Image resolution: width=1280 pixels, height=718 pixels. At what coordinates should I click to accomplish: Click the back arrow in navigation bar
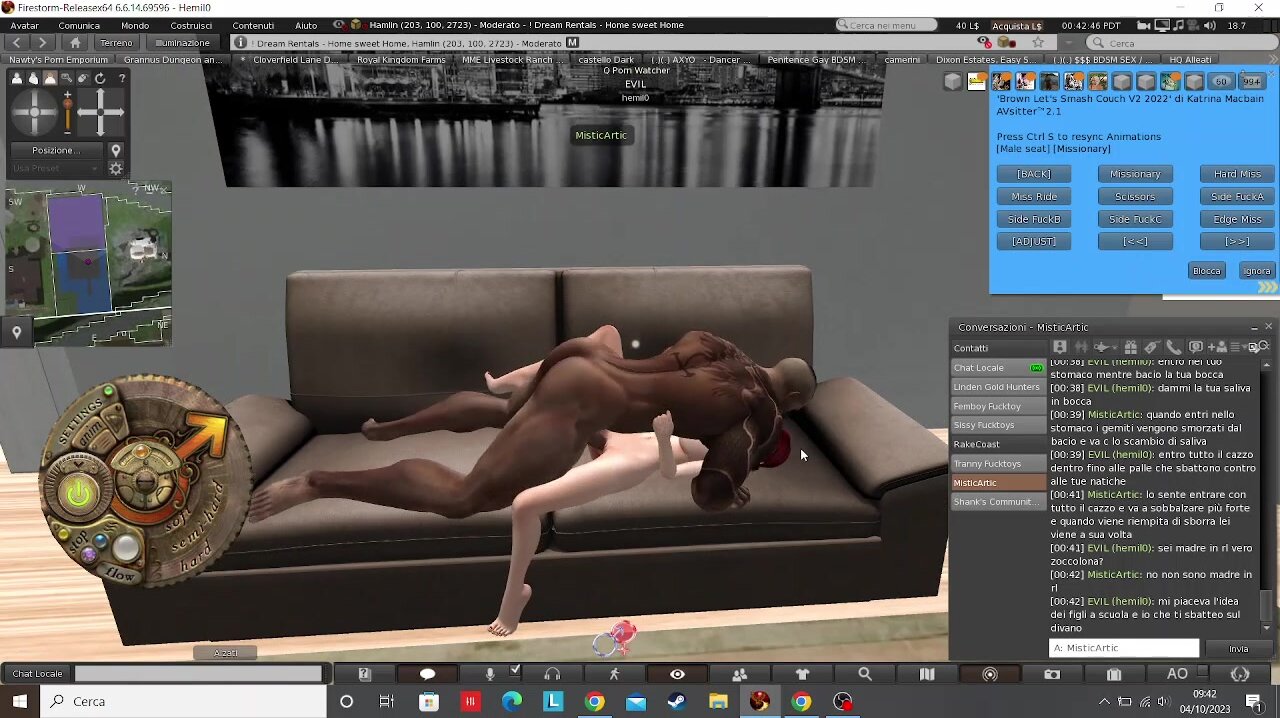tap(17, 43)
